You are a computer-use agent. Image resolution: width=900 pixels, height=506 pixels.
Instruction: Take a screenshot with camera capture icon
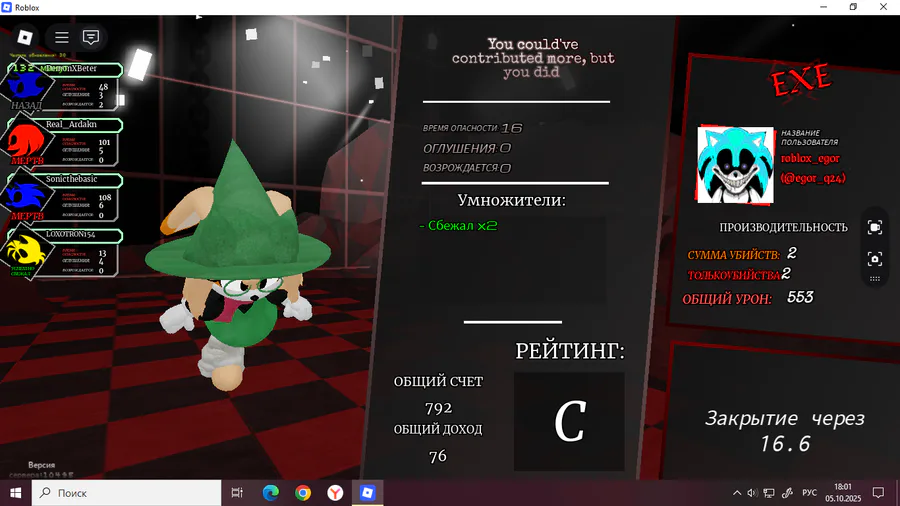[x=875, y=259]
